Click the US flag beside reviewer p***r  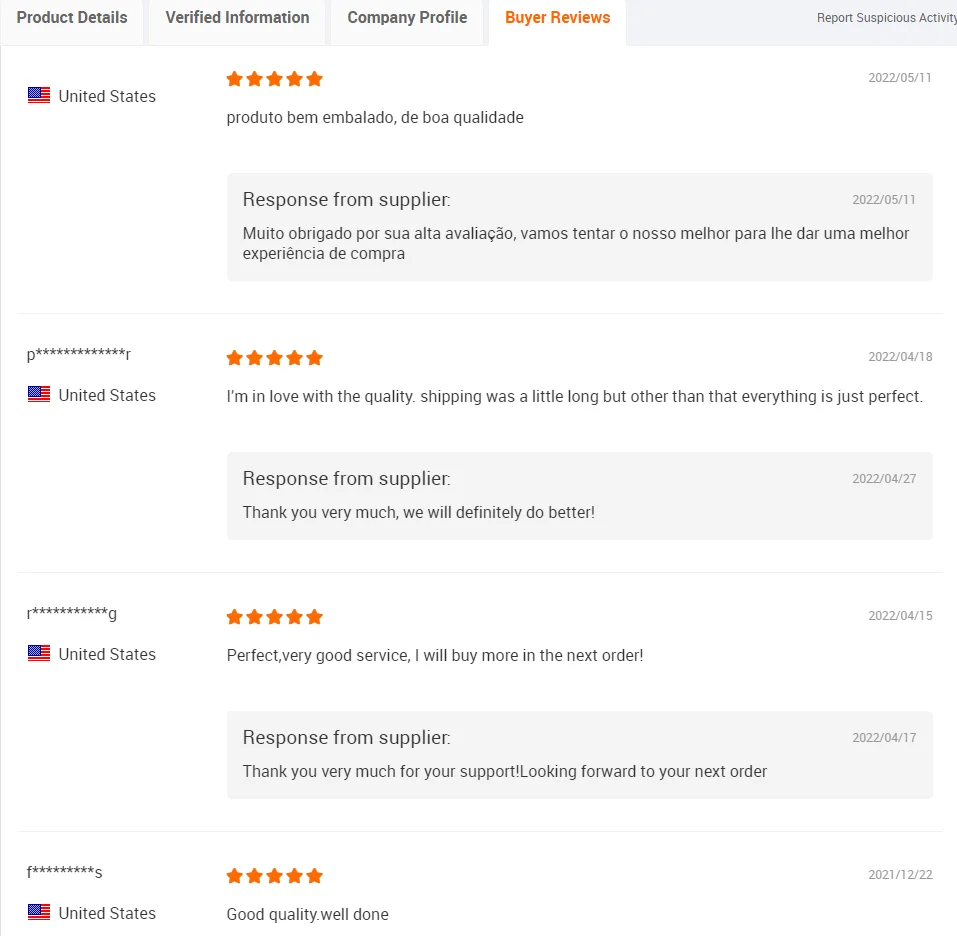click(x=39, y=395)
